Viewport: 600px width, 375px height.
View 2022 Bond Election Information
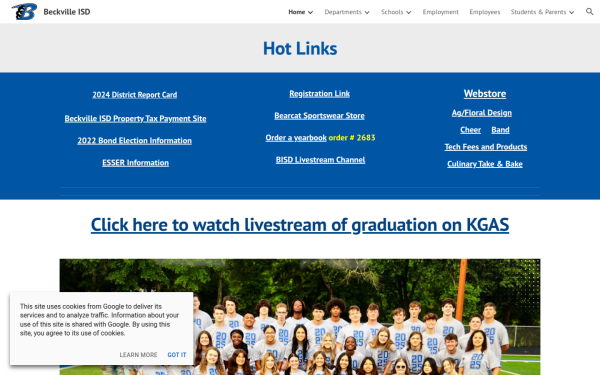pos(135,140)
